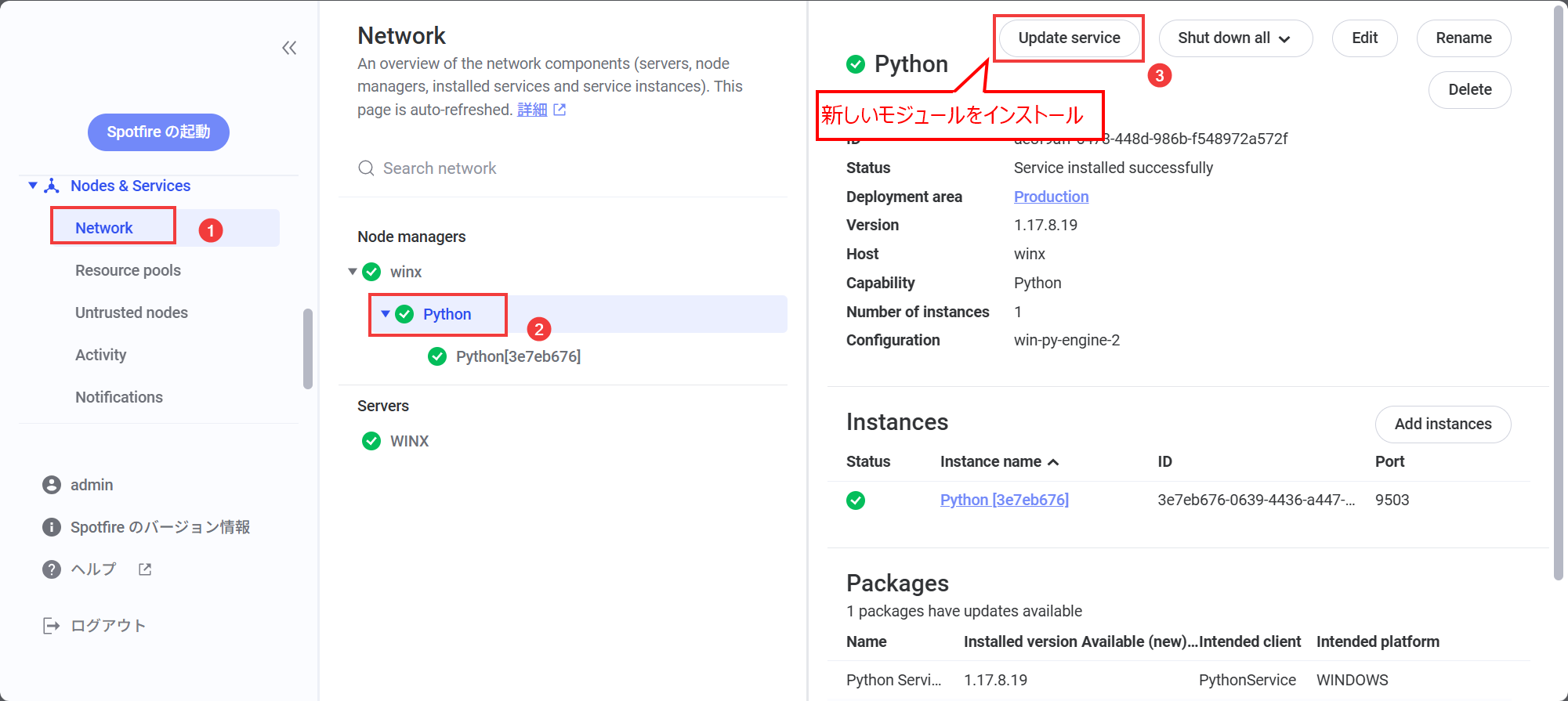
Task: Click the Intended platform column header
Action: [1378, 641]
